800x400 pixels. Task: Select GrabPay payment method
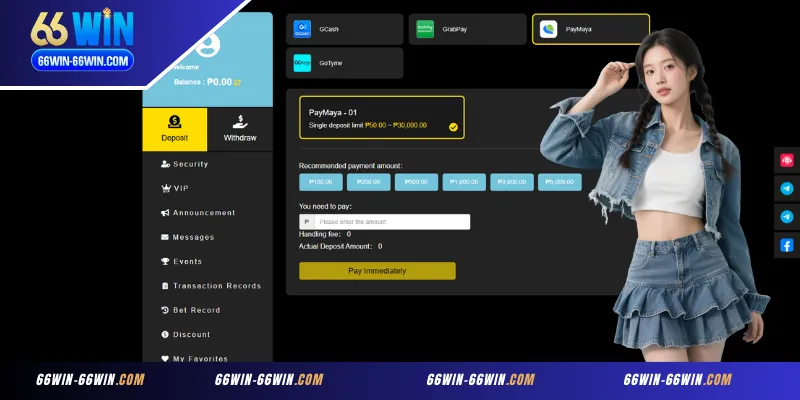click(x=467, y=29)
